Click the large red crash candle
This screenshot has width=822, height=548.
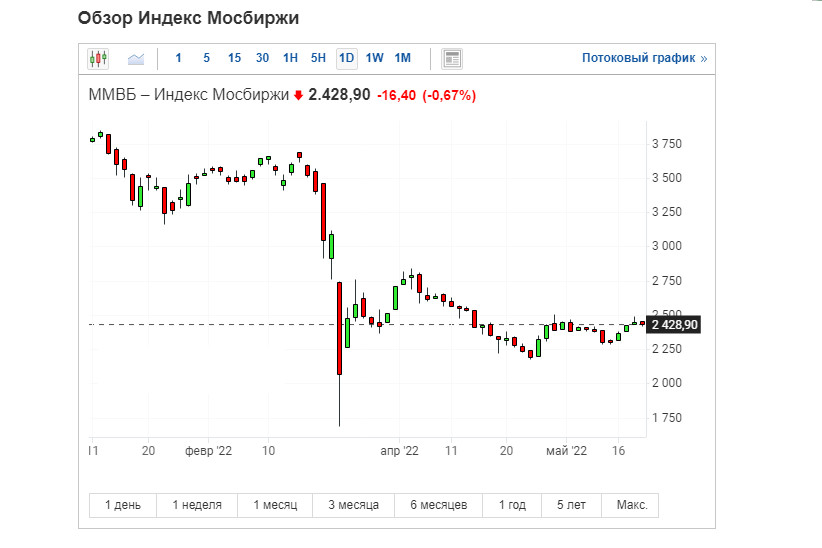click(x=339, y=328)
